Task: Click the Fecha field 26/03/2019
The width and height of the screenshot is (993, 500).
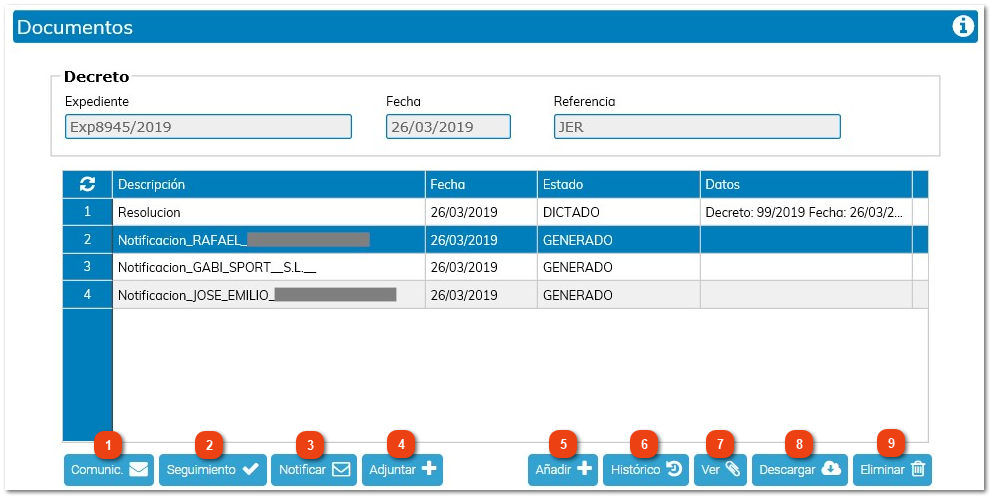Action: 448,127
